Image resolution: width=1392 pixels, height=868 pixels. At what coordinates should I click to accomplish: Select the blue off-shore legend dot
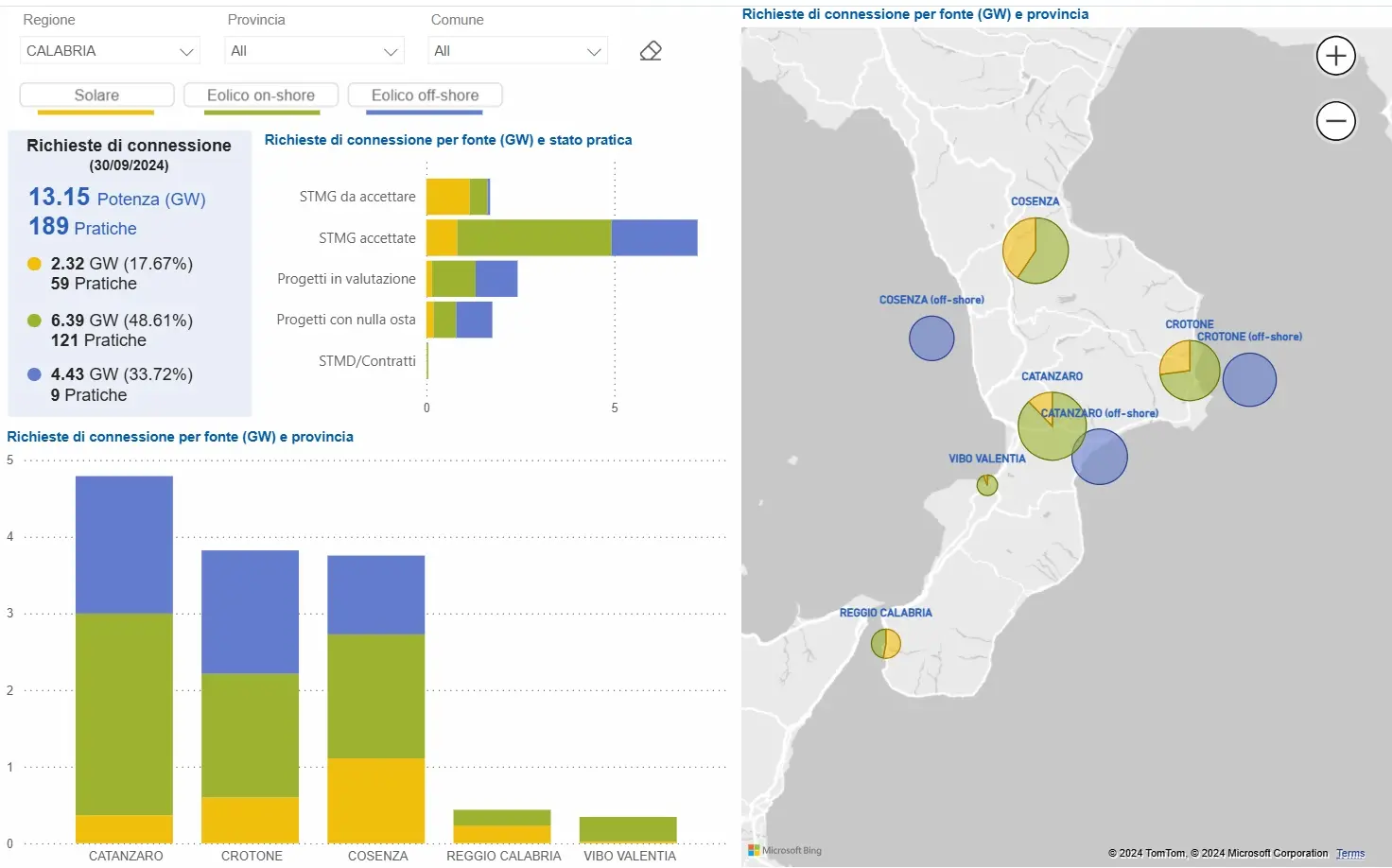pyautogui.click(x=35, y=374)
